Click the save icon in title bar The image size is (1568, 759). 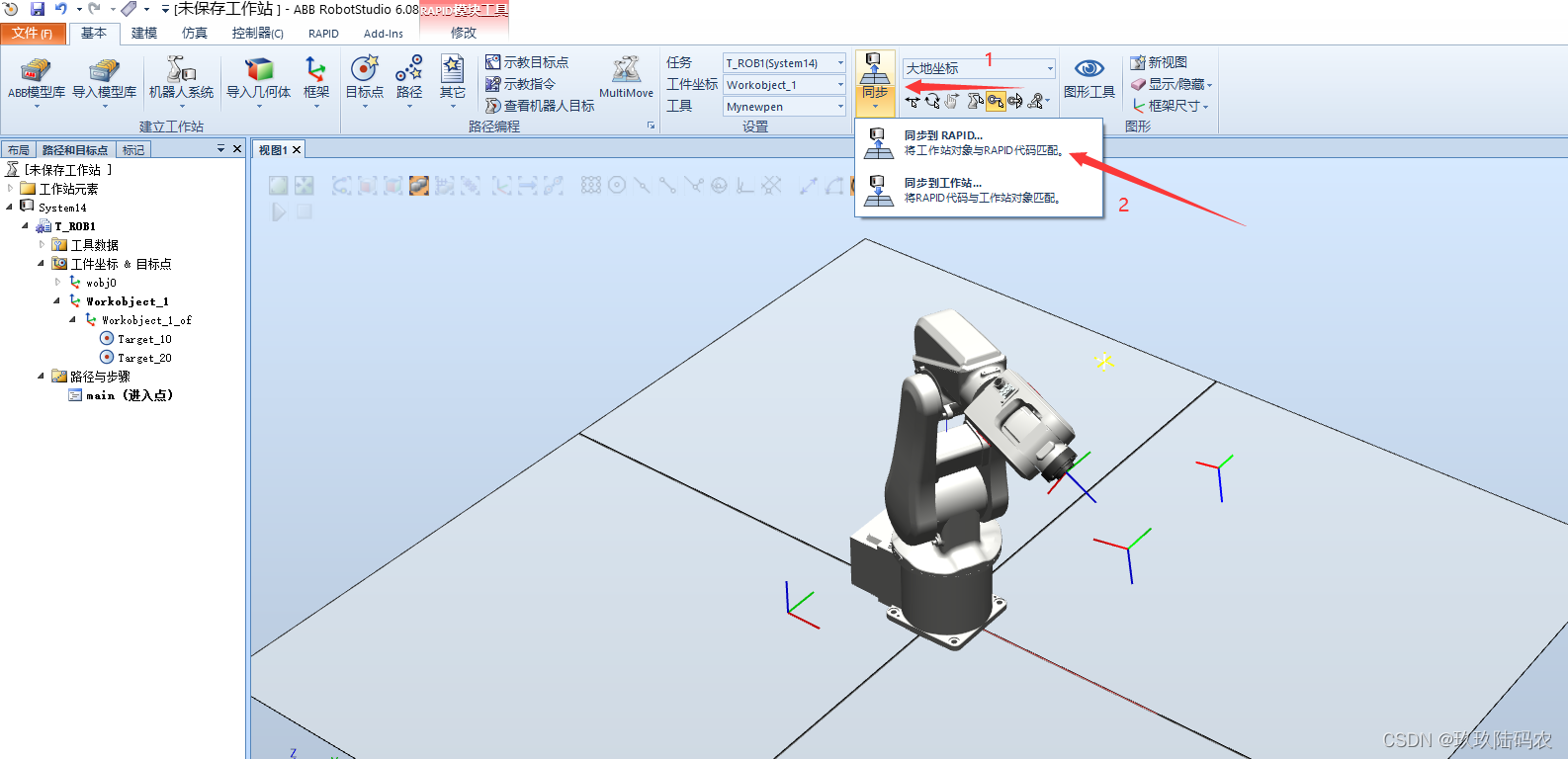pos(38,9)
